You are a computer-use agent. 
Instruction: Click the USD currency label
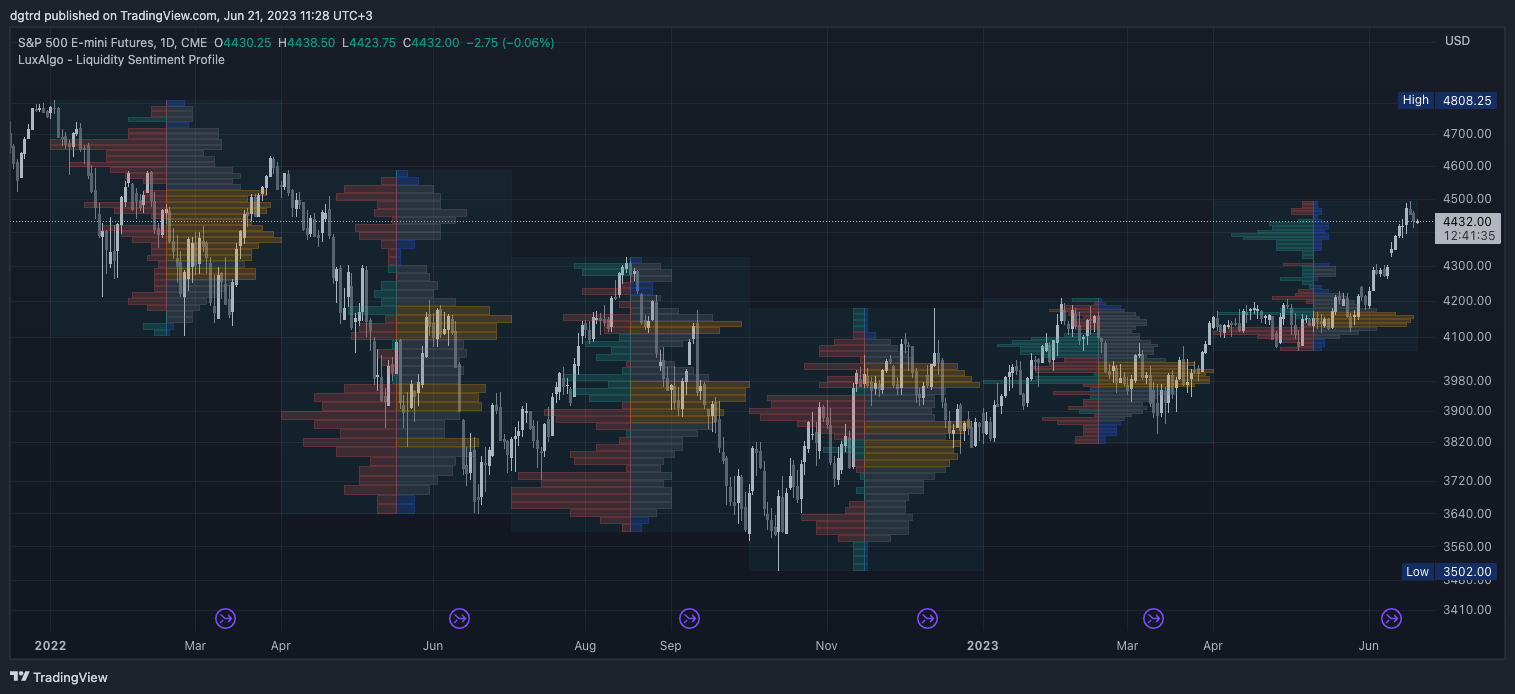tap(1457, 41)
